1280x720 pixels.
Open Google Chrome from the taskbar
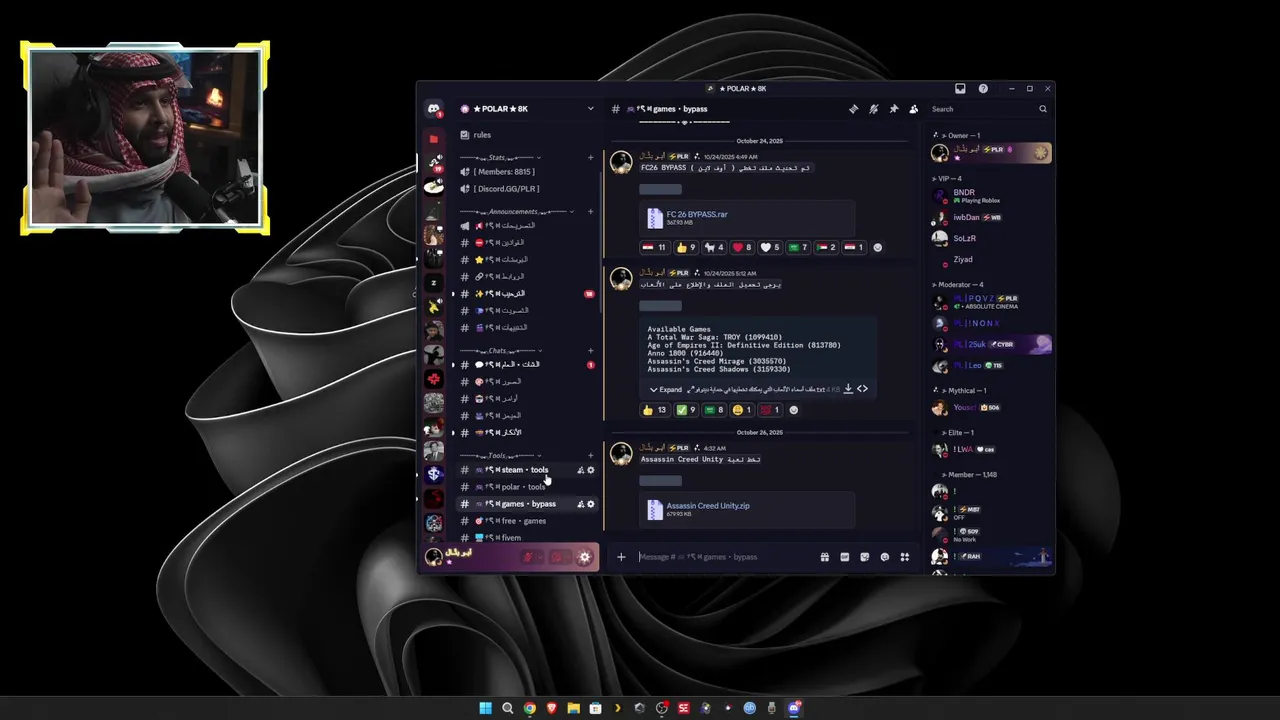tap(529, 708)
